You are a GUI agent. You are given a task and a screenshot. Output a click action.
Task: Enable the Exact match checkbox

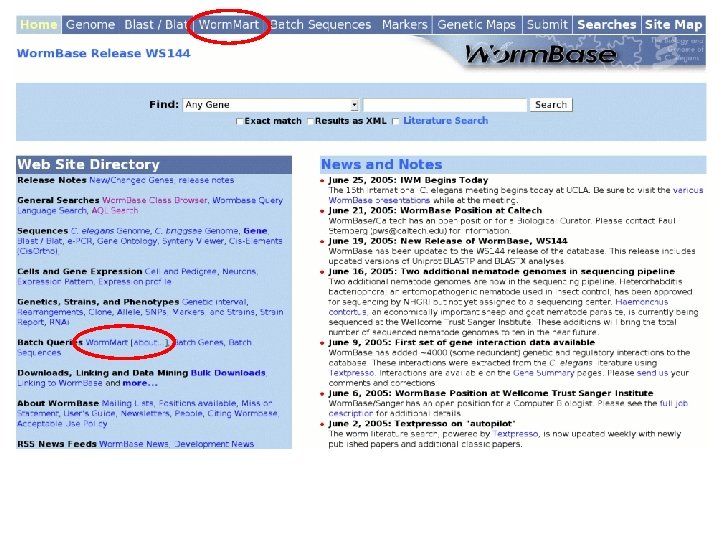239,121
